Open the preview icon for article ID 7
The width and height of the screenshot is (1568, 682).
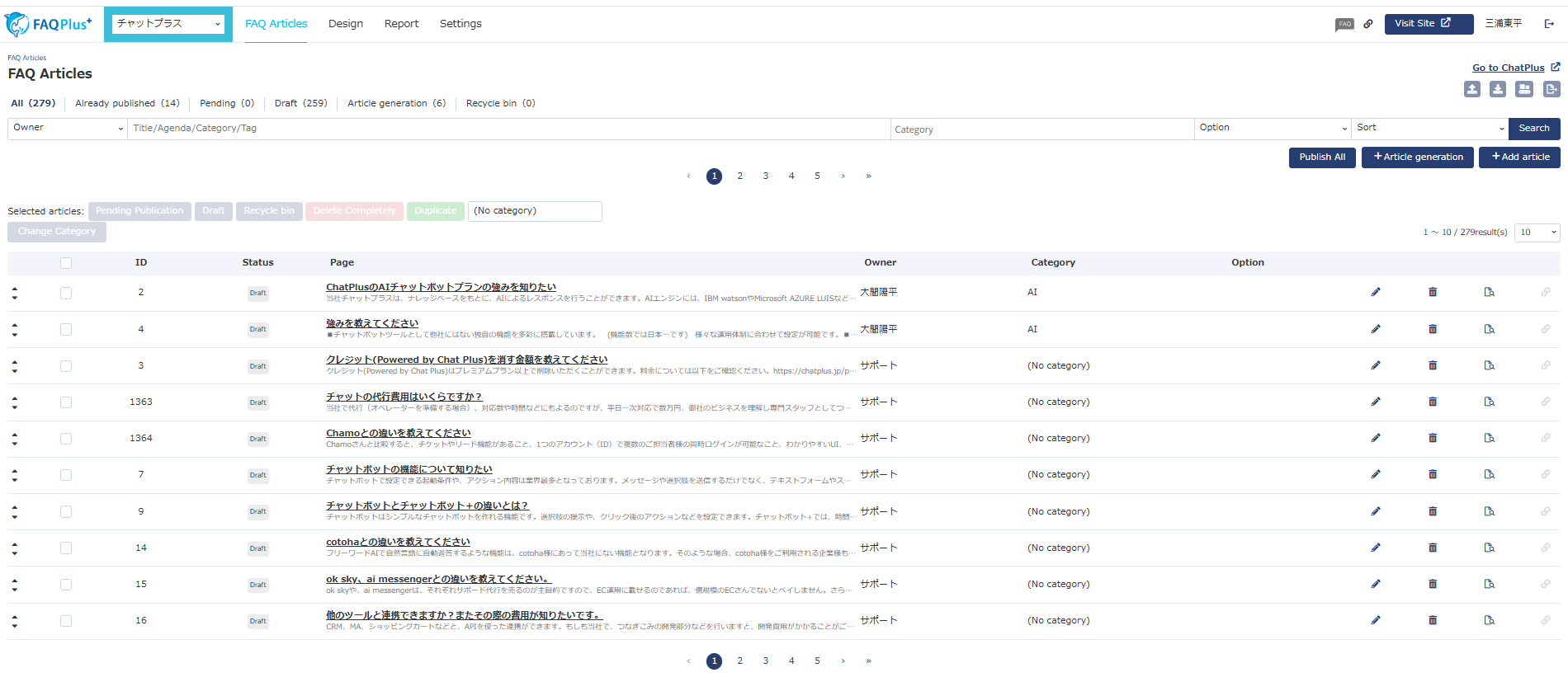pos(1490,474)
